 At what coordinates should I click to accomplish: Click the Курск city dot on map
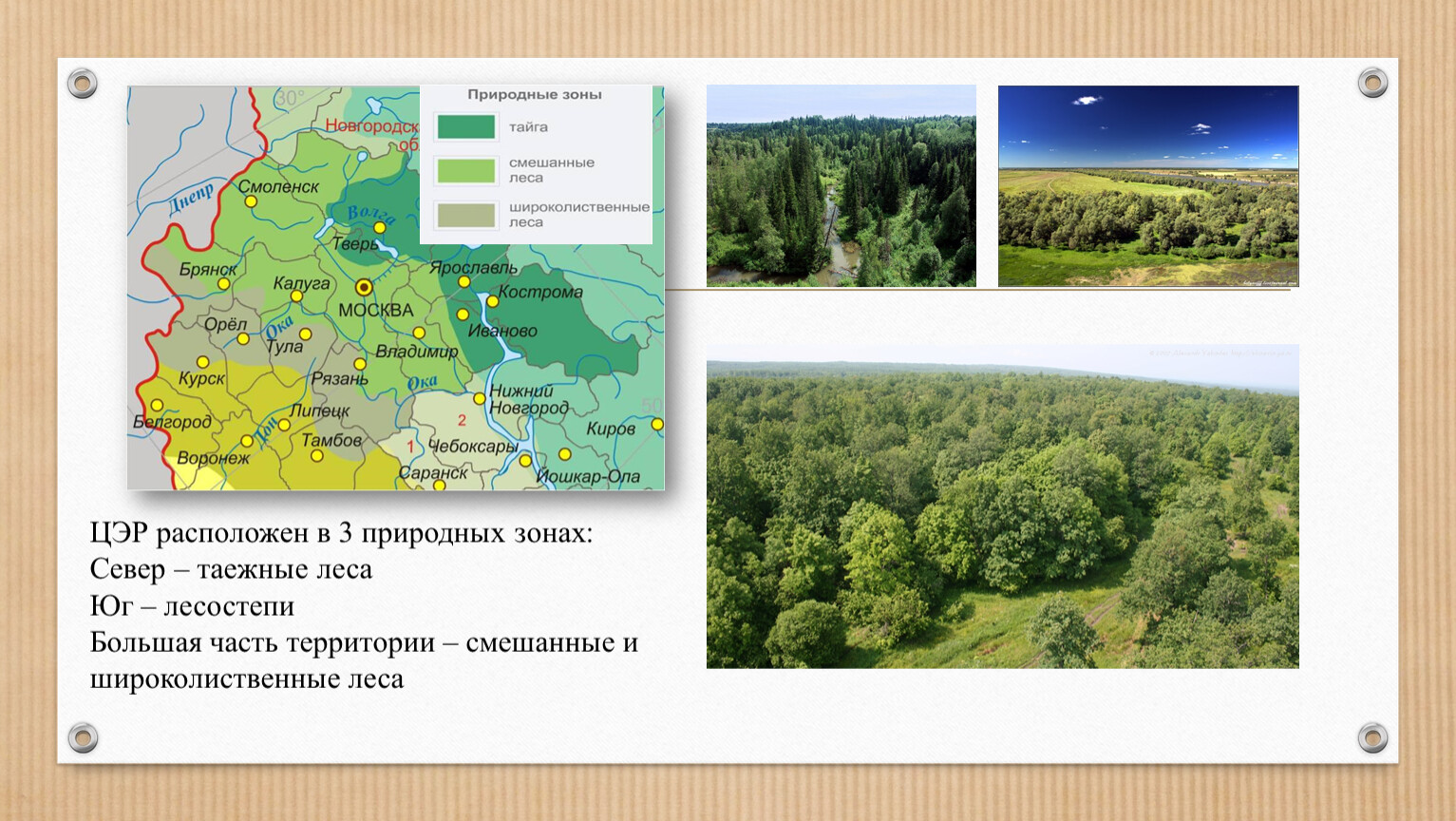(202, 362)
